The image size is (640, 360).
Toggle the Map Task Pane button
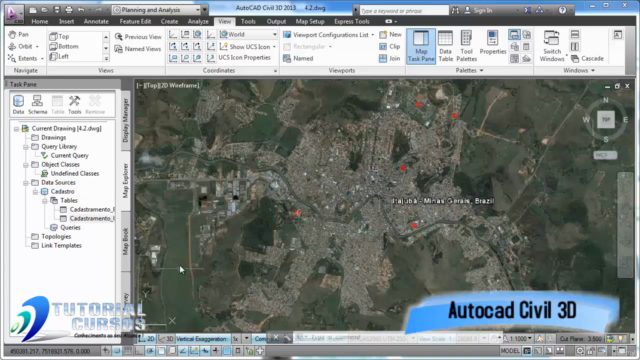[x=421, y=46]
